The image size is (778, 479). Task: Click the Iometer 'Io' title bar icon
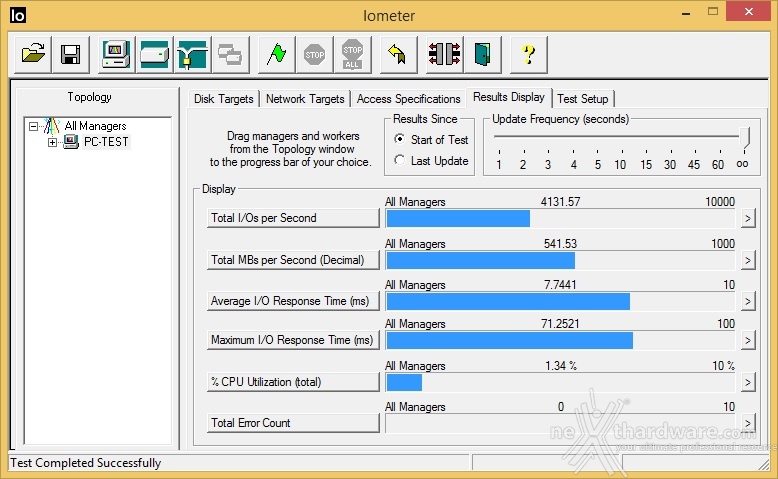point(17,15)
